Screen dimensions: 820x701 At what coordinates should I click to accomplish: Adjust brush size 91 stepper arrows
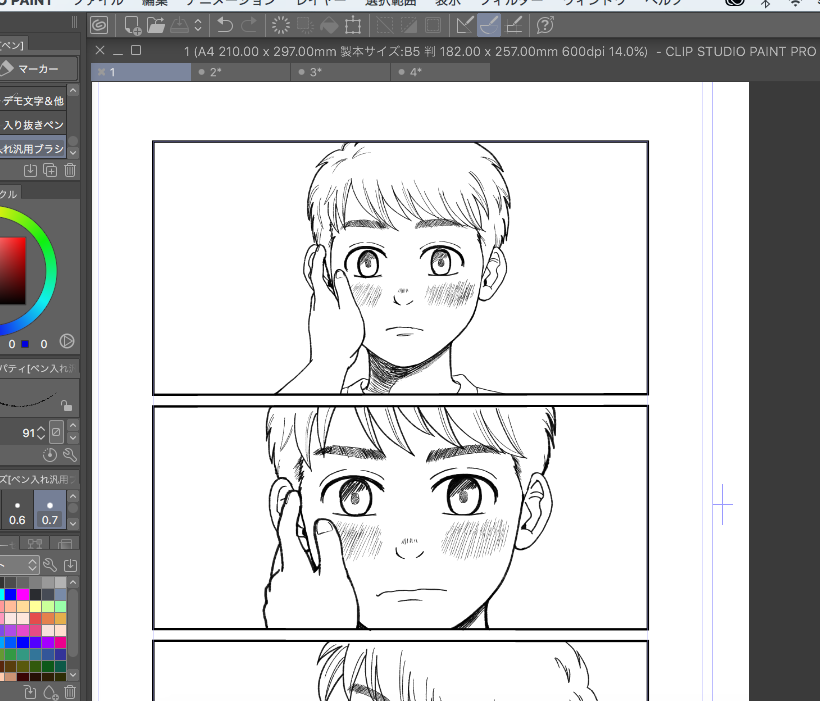point(41,433)
